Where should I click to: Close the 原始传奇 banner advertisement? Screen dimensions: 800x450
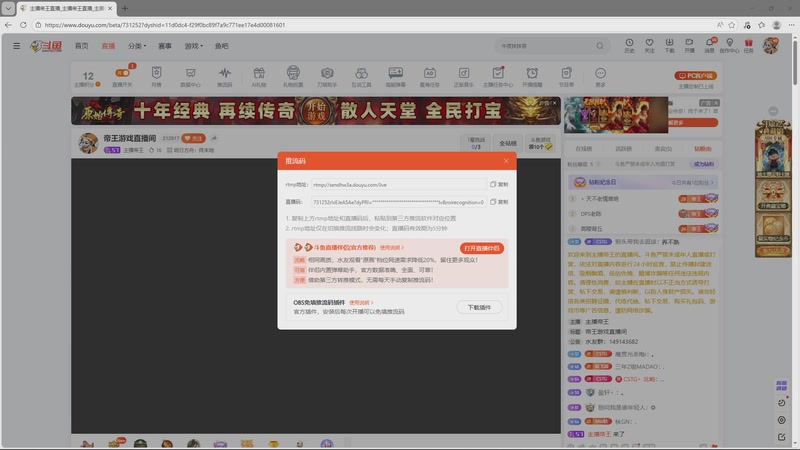[x=554, y=103]
